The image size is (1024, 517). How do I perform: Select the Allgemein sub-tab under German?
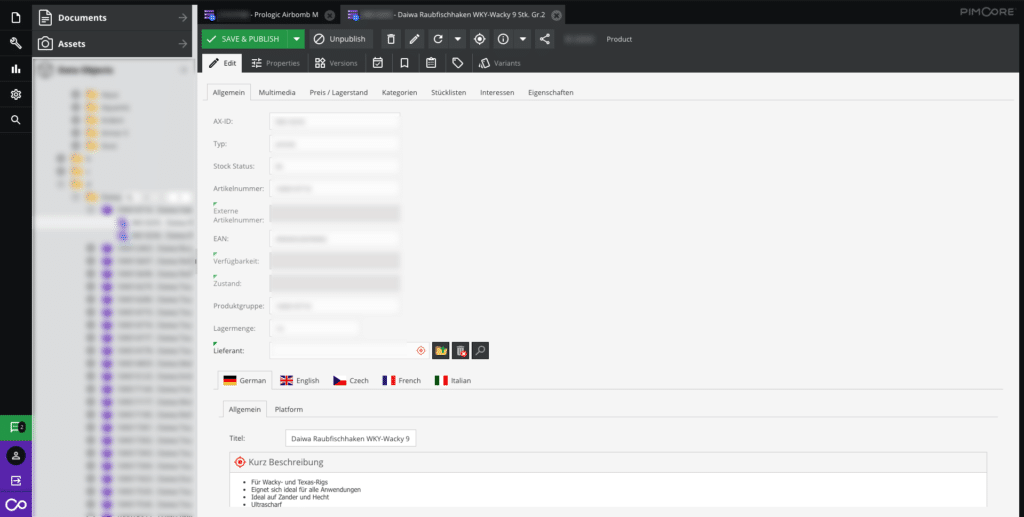(245, 409)
